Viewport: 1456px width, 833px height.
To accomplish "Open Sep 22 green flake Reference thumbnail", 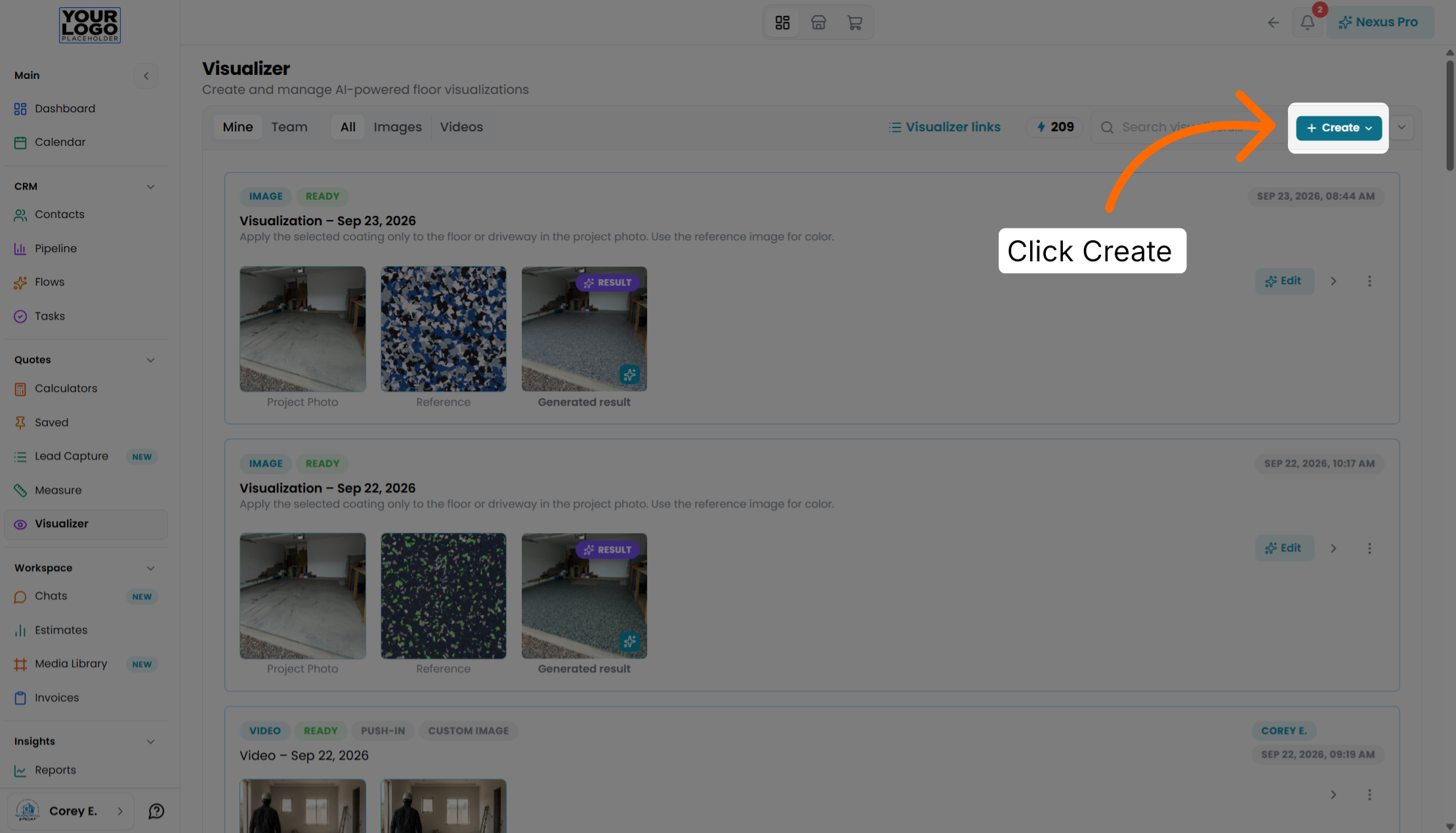I will click(443, 596).
